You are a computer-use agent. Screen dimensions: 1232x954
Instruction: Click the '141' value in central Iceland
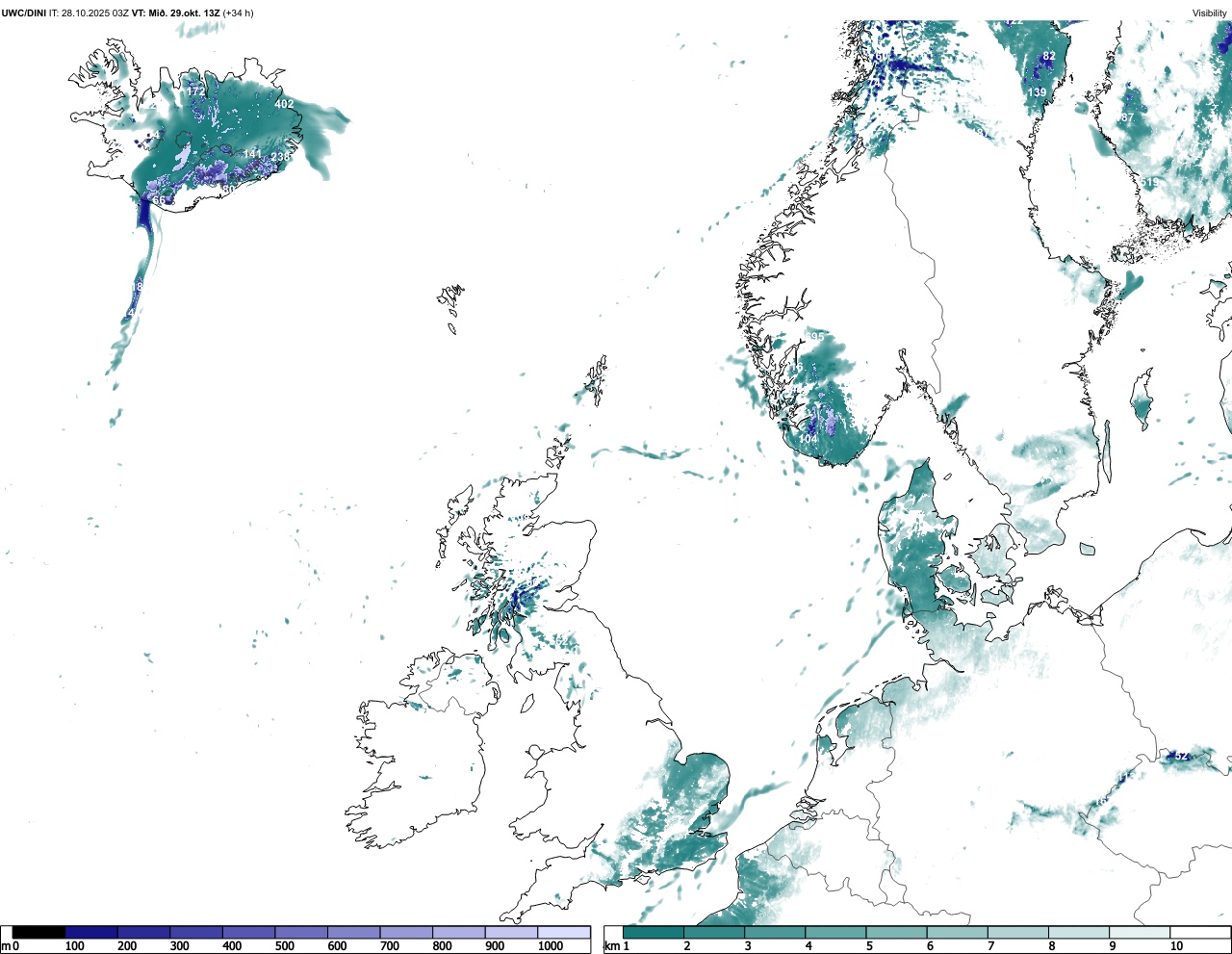252,154
